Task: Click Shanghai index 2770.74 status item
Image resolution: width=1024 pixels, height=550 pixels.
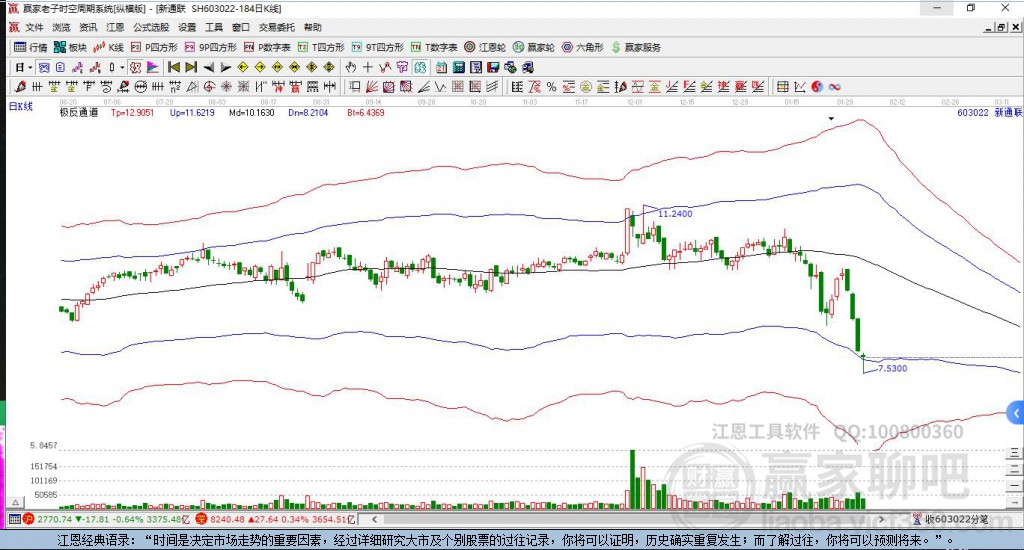Action: click(x=106, y=519)
